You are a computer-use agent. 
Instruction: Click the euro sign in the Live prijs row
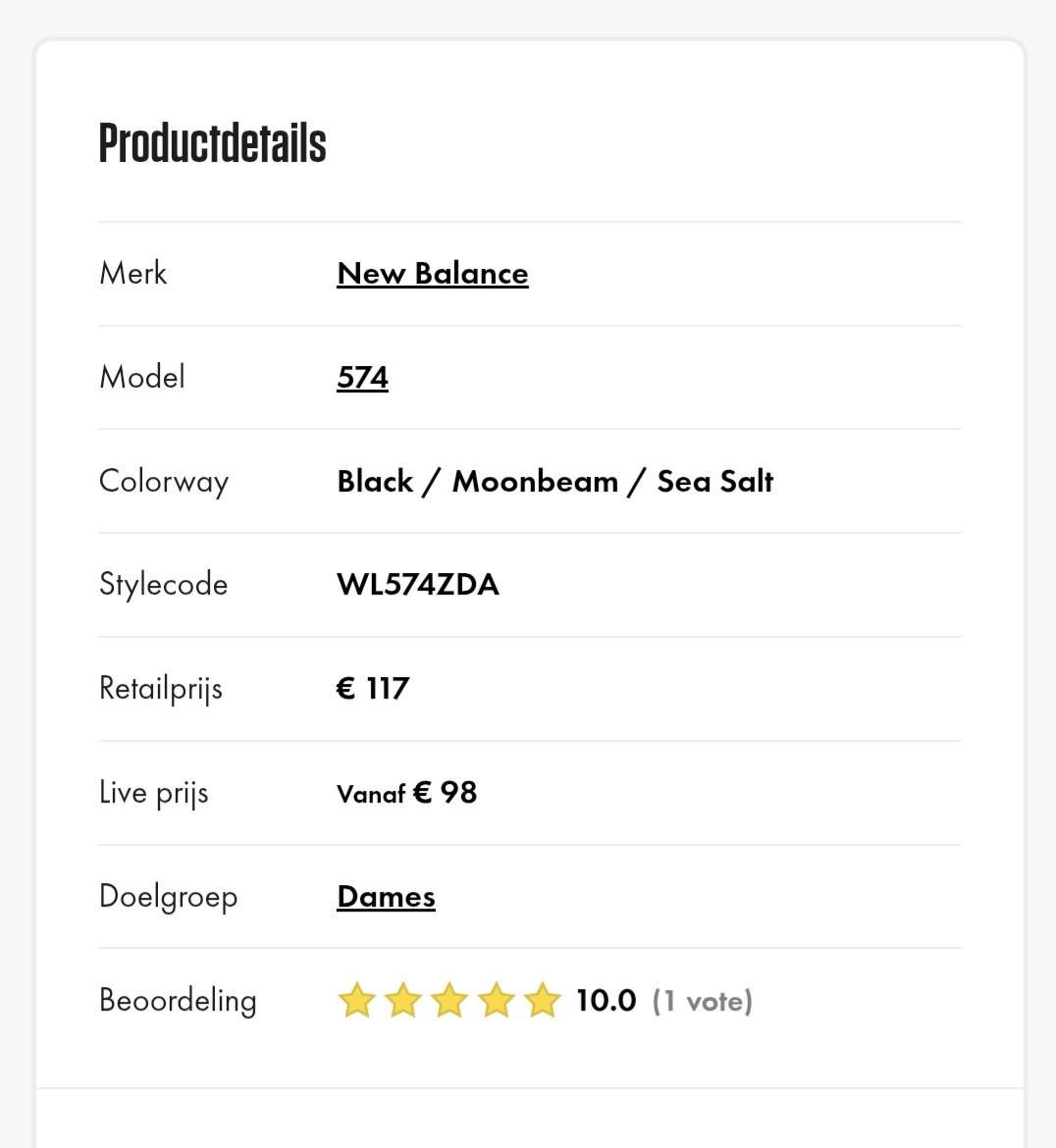coord(422,790)
